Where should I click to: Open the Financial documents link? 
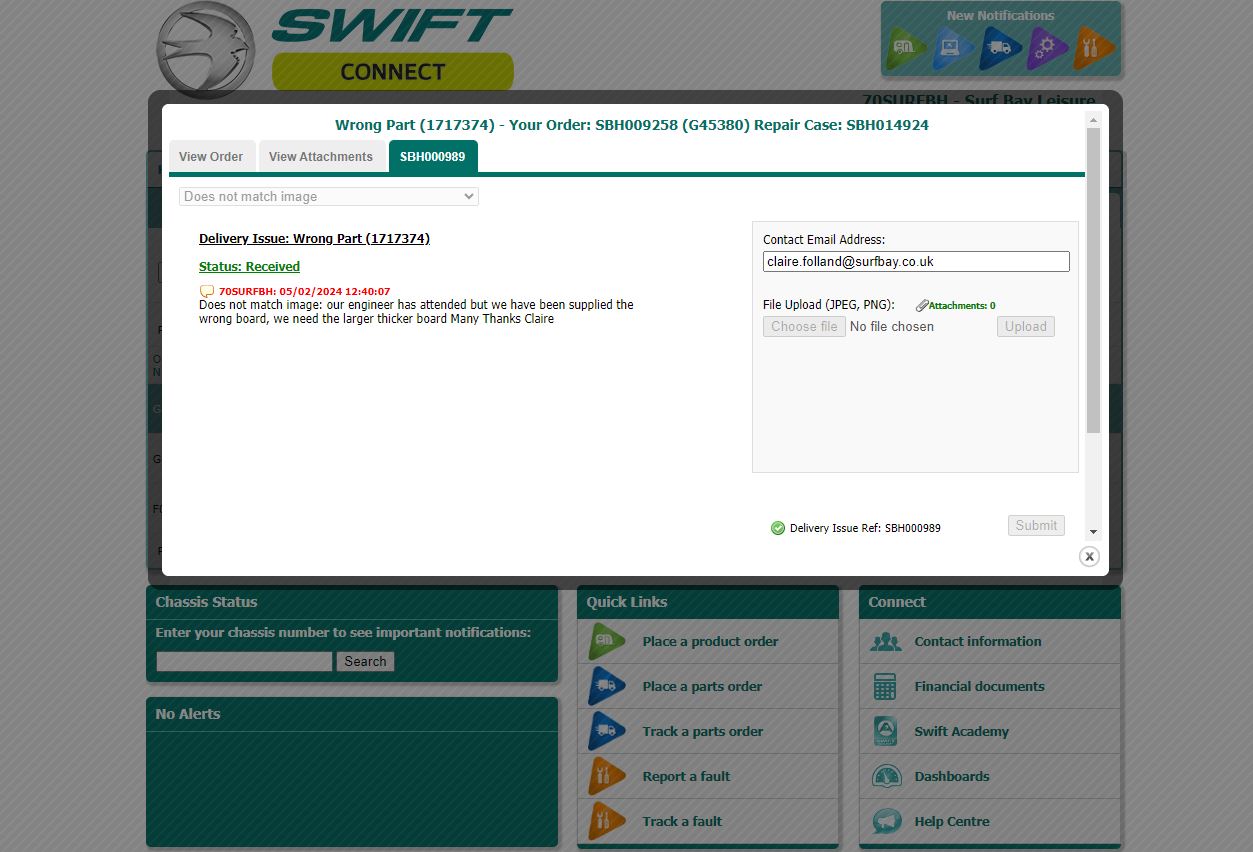pos(979,687)
